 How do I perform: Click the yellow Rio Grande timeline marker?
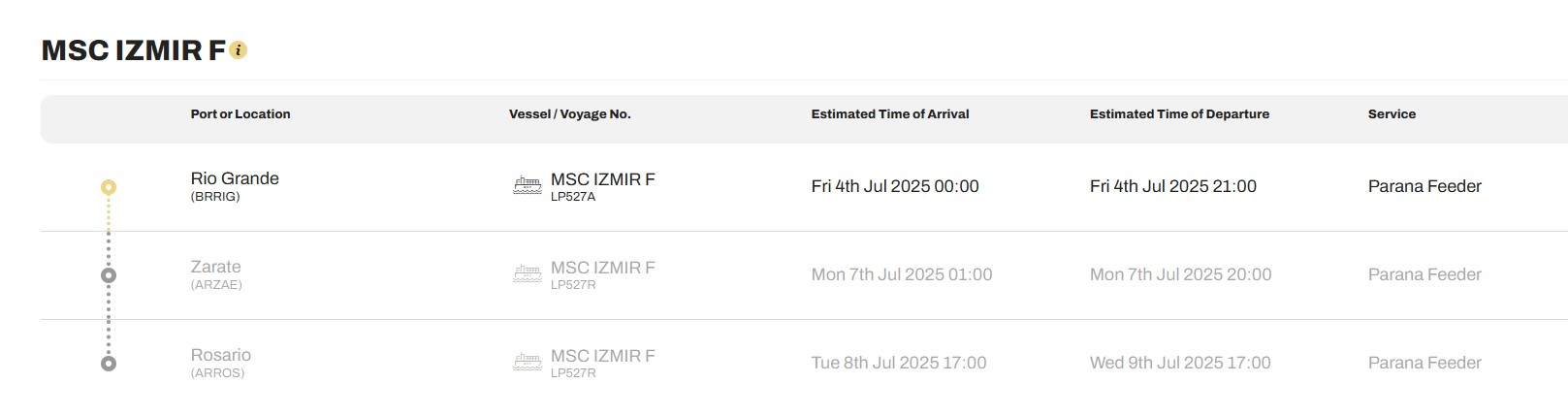point(109,186)
